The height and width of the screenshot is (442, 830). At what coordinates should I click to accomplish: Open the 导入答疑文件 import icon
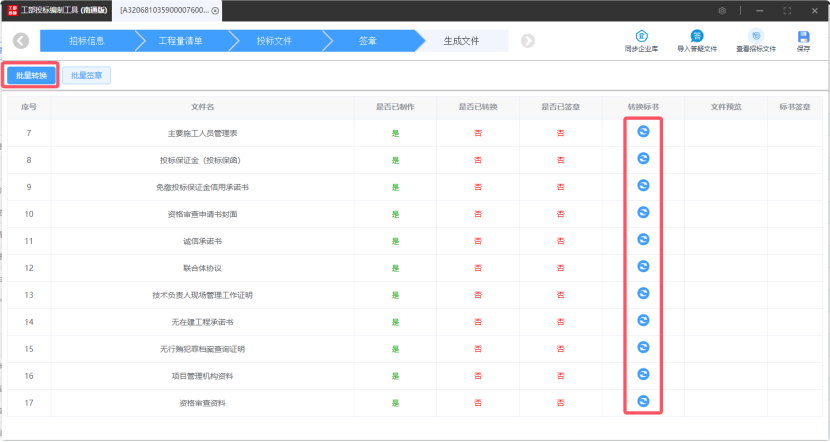pos(697,38)
